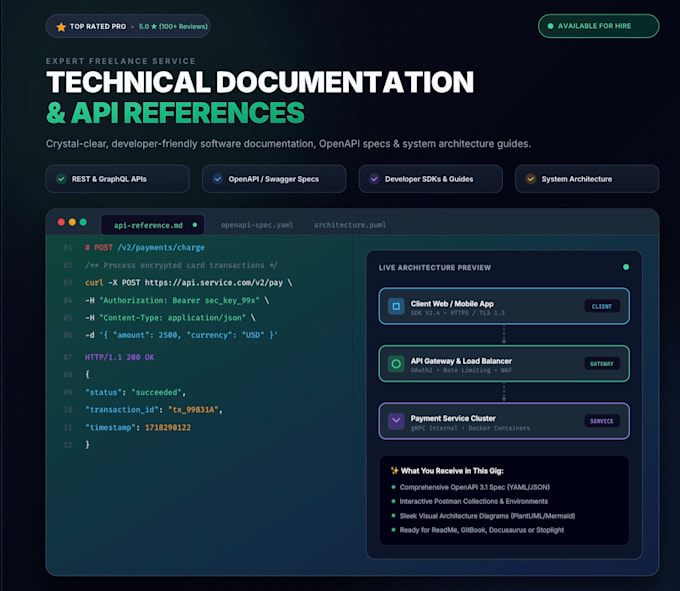Click the green window dot in code editor

pos(83,222)
